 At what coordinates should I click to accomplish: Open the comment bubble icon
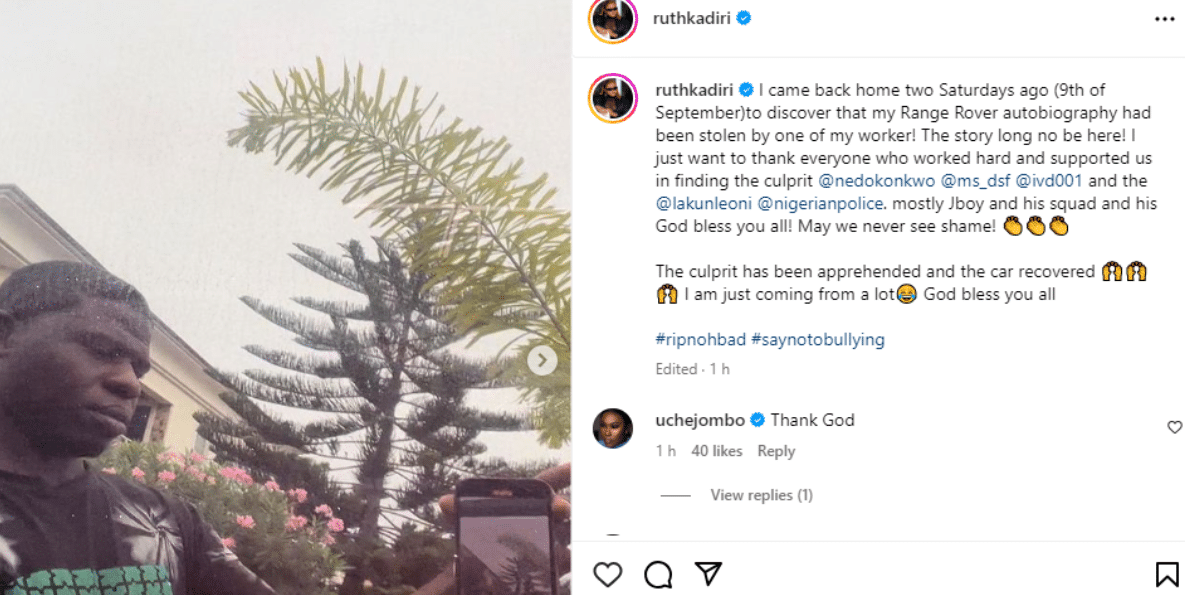tap(658, 574)
